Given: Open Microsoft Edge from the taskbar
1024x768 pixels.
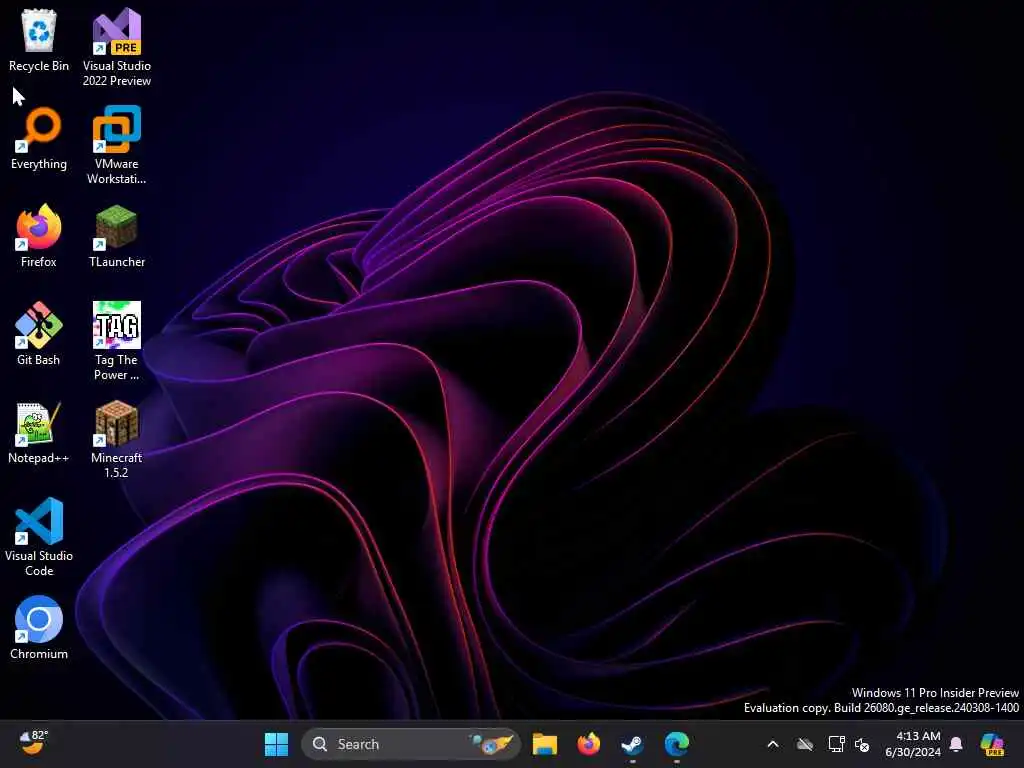Looking at the screenshot, I should coord(677,744).
